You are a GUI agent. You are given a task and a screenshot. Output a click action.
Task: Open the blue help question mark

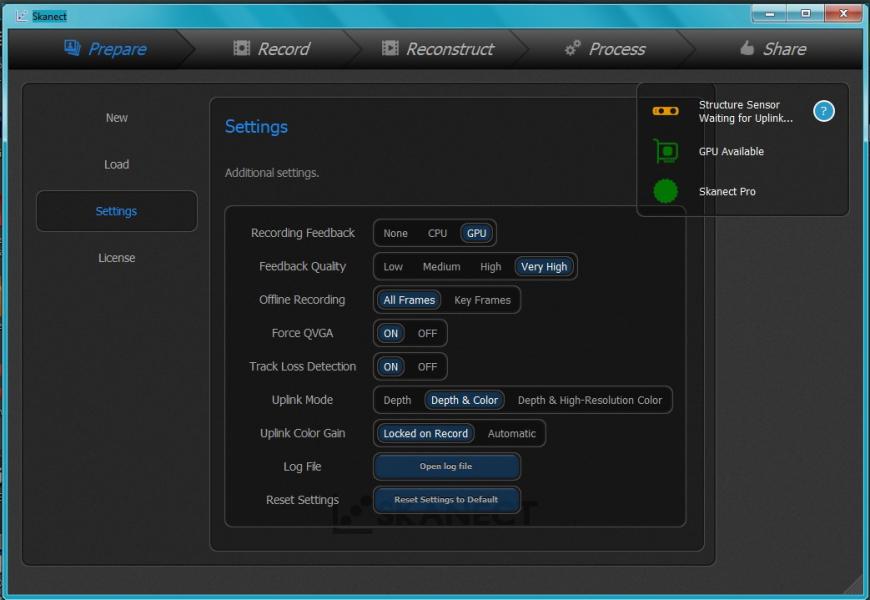822,110
